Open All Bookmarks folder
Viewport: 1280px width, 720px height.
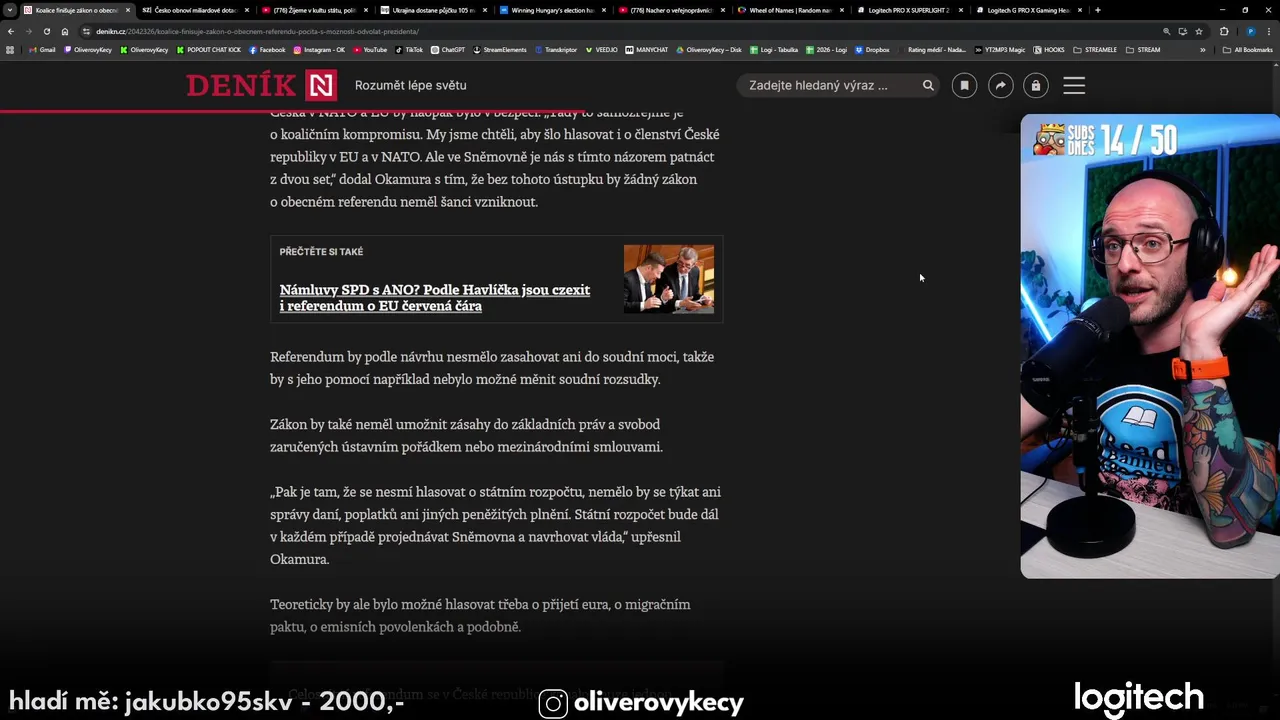point(1248,49)
